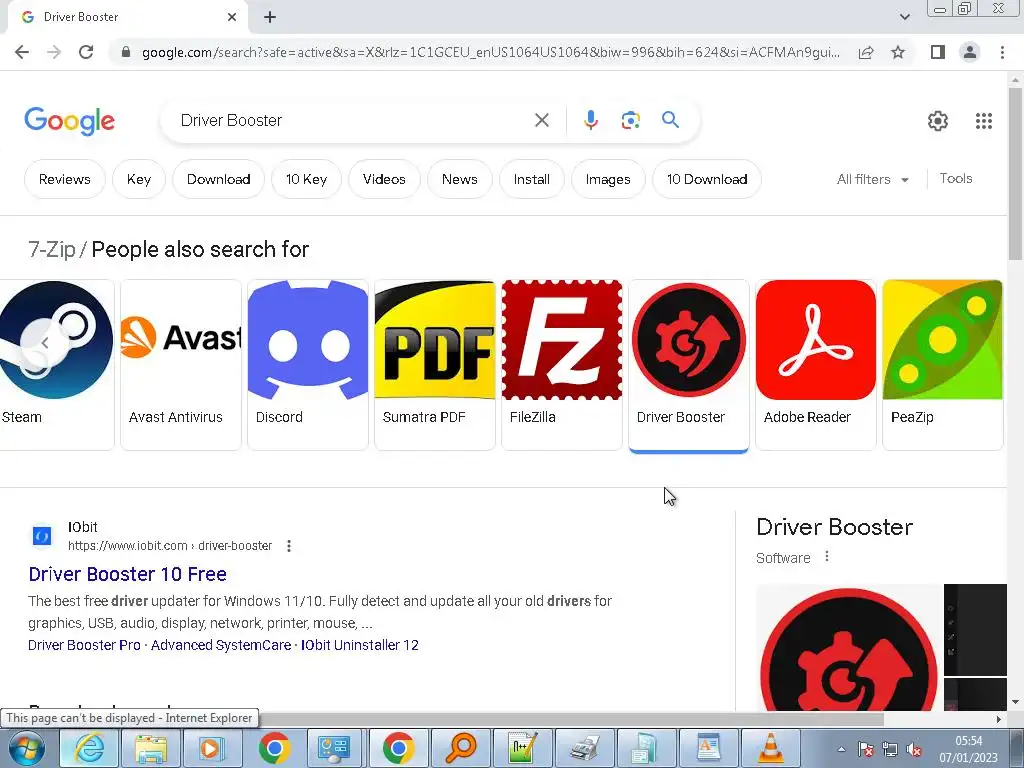Focus the Chrome address bar
The height and width of the screenshot is (768, 1024).
pyautogui.click(x=490, y=52)
